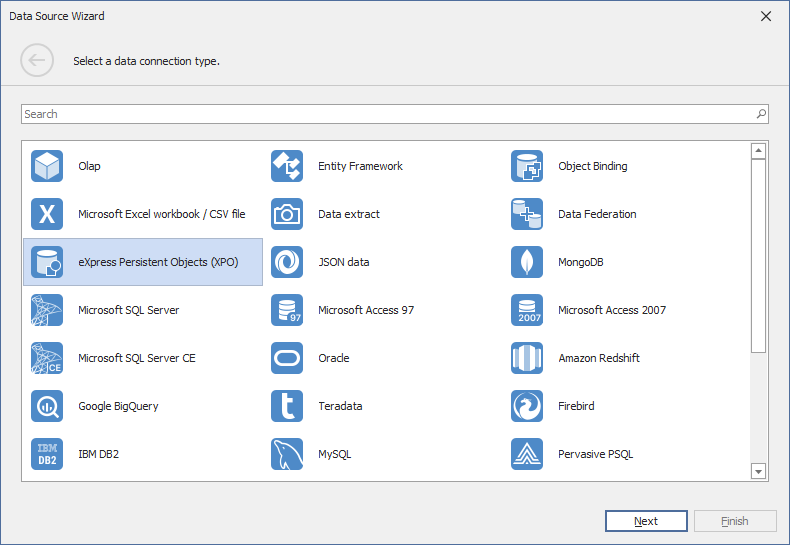The image size is (790, 545).
Task: Click the Microsoft Excel workbook icon
Action: pos(47,214)
